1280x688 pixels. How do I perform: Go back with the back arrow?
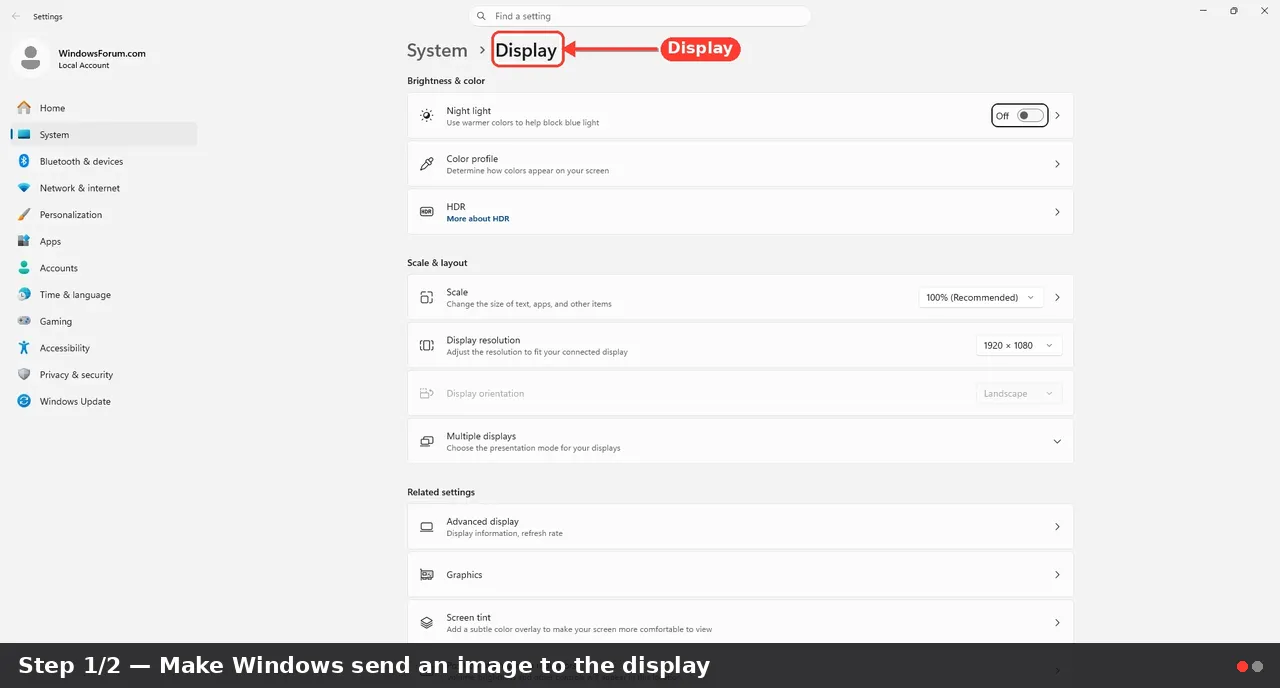[x=16, y=16]
